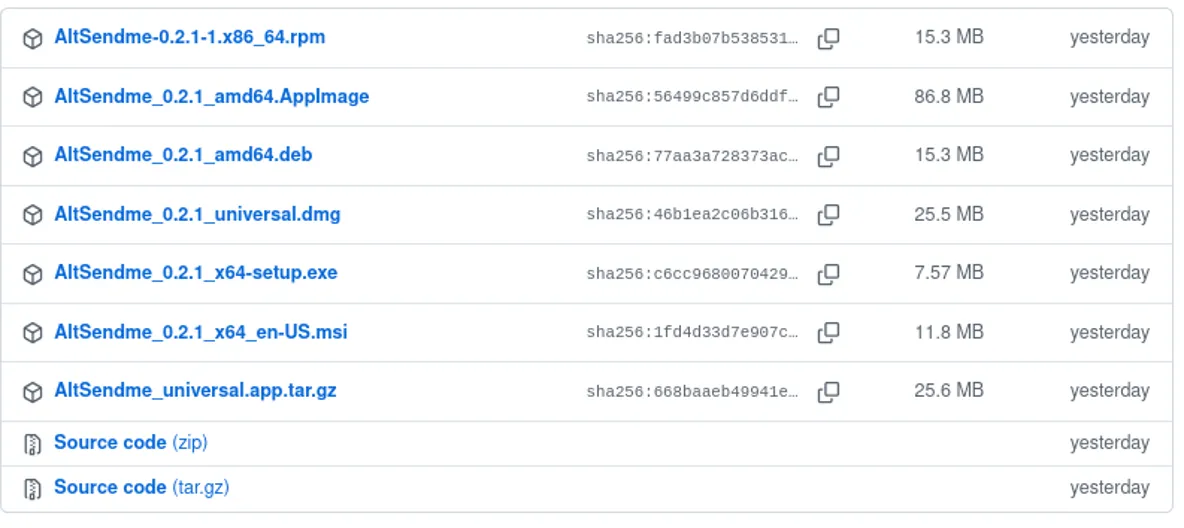
Task: Copy SHA256 hash for the amd64.deb file
Action: [828, 156]
